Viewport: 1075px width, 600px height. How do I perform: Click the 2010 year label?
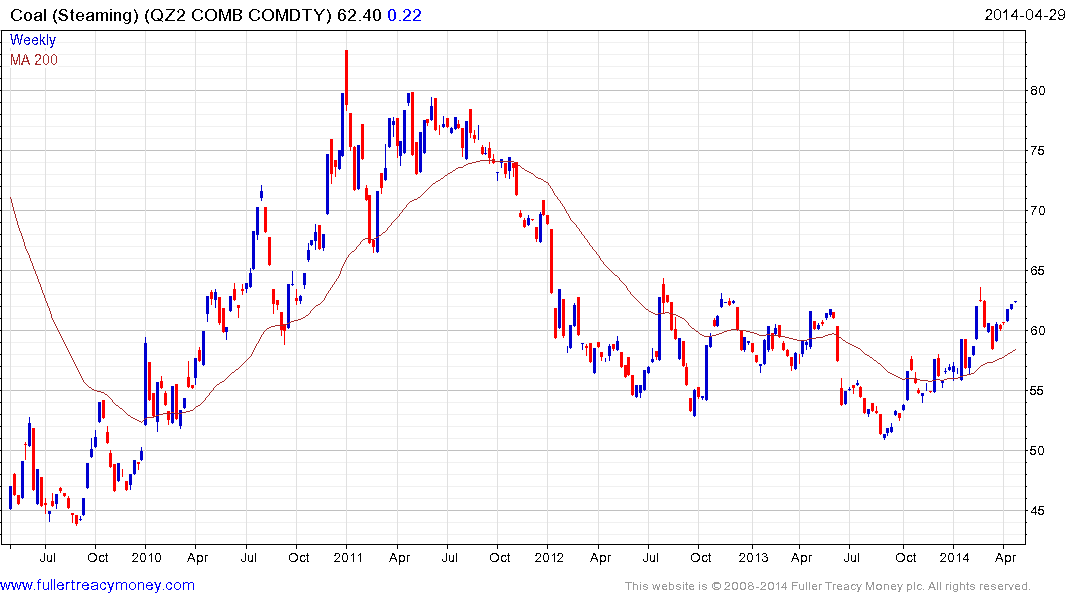[x=146, y=557]
